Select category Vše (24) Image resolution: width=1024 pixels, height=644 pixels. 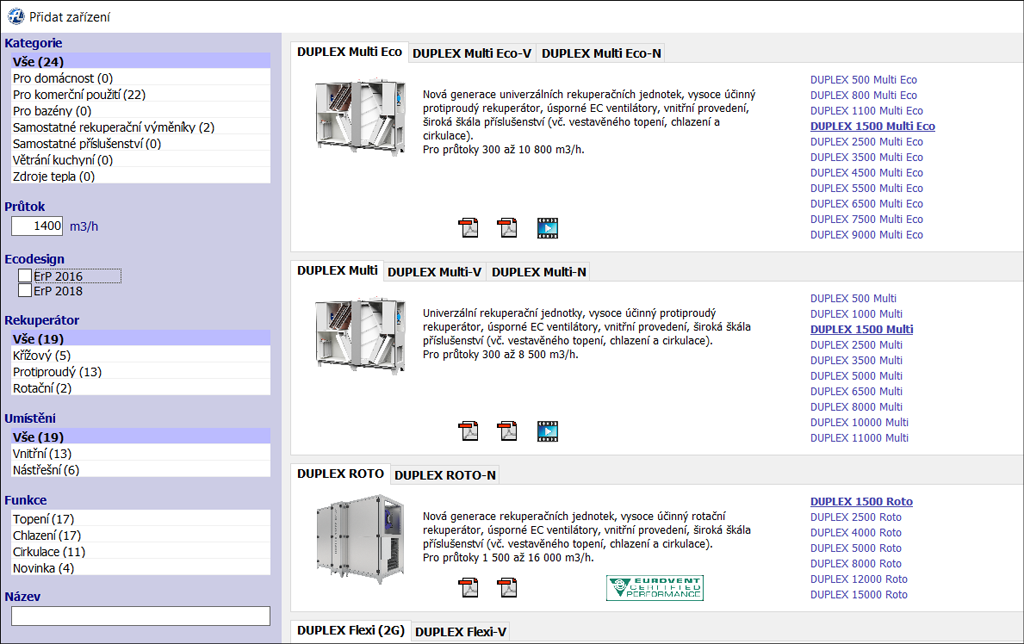coord(140,61)
